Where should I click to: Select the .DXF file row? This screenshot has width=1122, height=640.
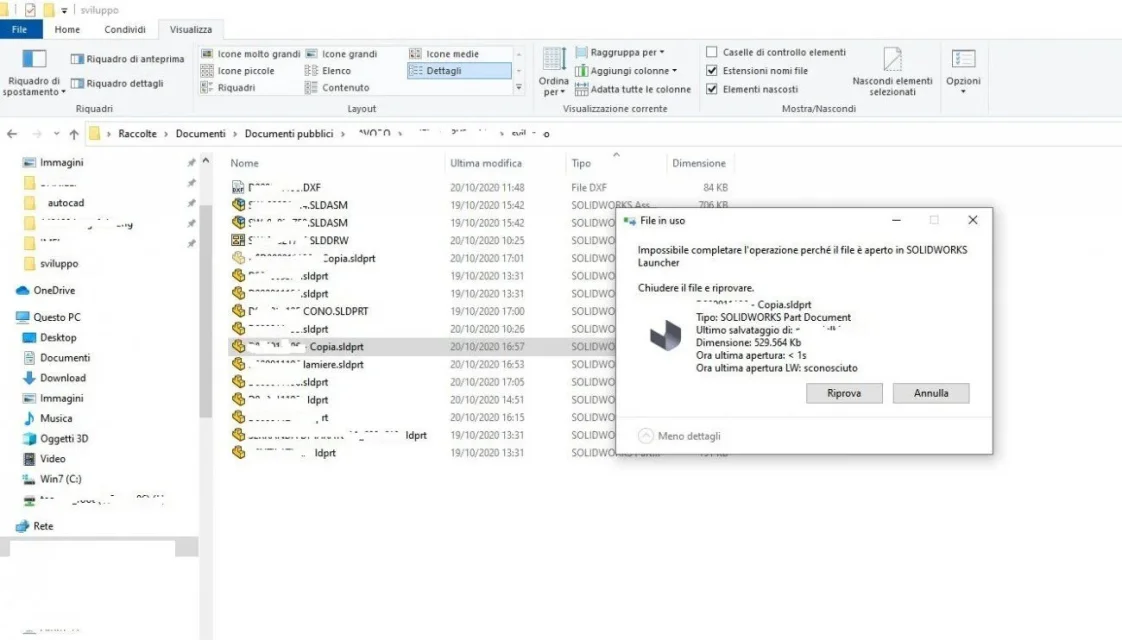coord(479,188)
